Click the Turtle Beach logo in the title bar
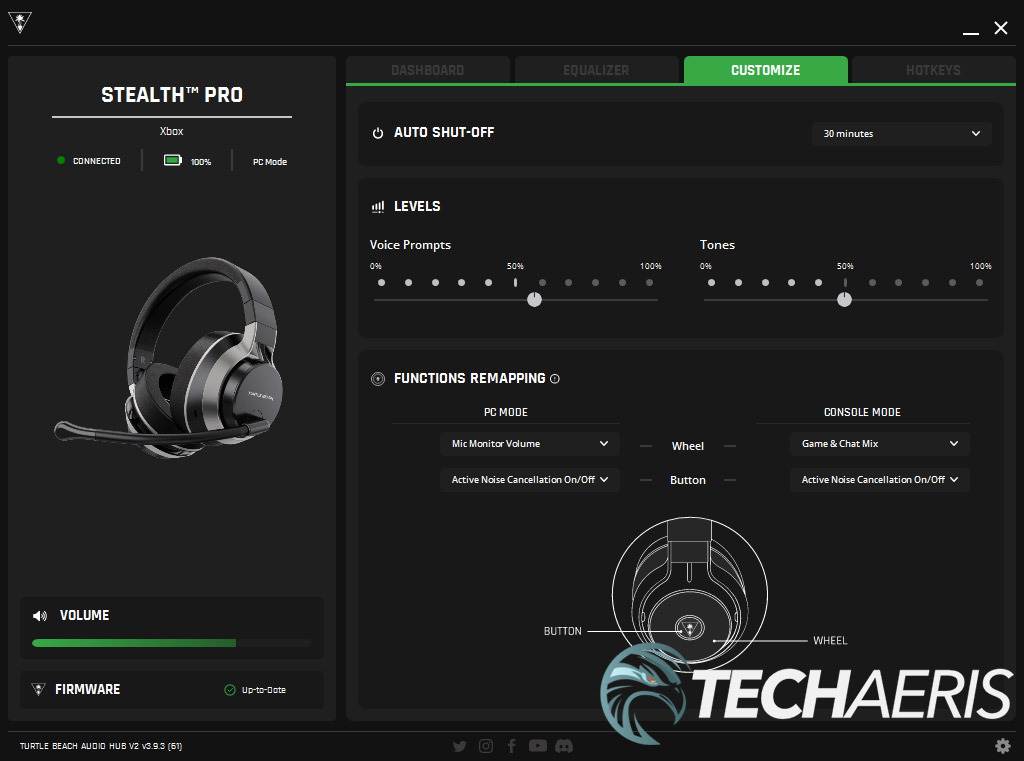 (20, 23)
